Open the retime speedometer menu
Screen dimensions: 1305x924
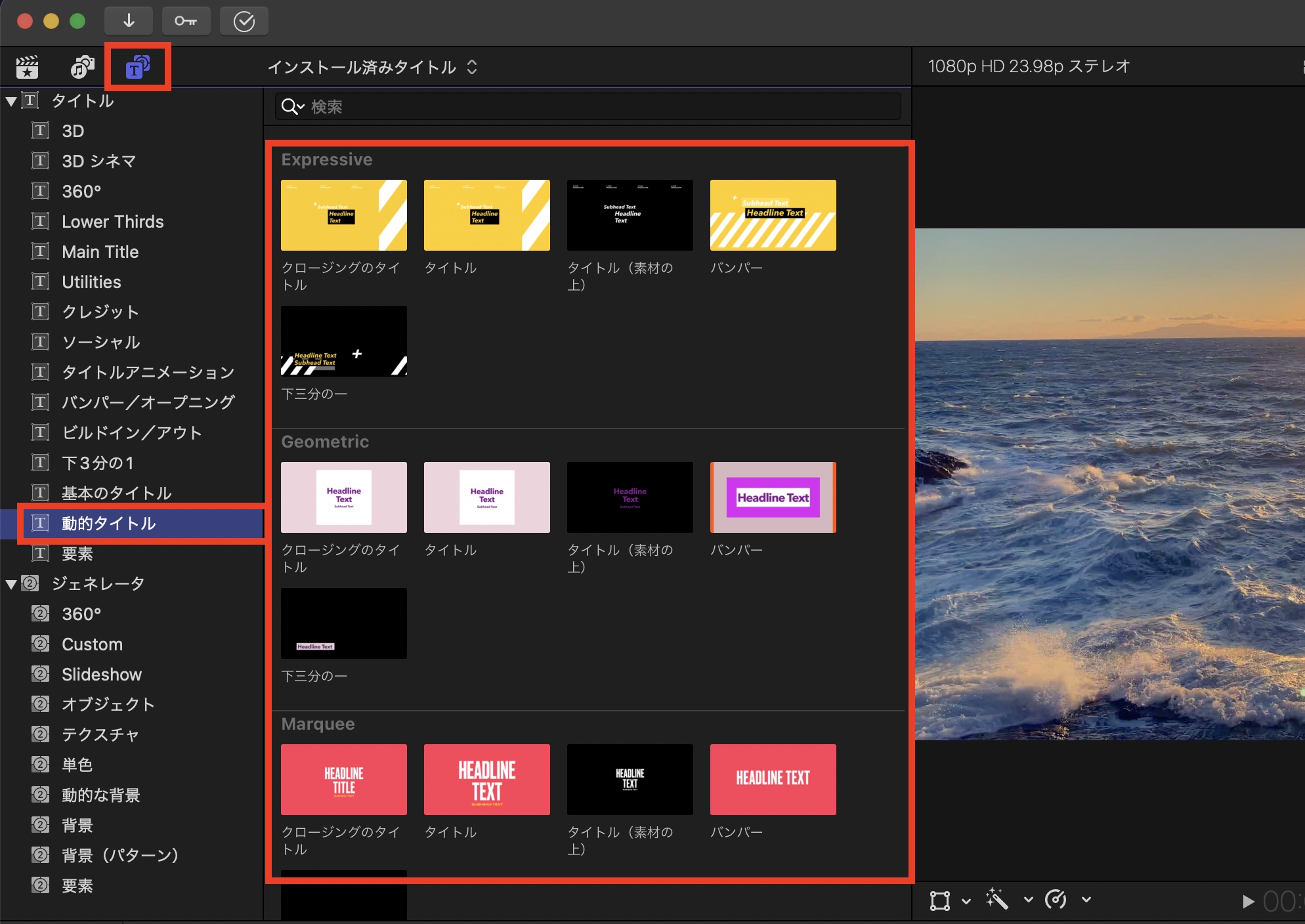point(1056,899)
